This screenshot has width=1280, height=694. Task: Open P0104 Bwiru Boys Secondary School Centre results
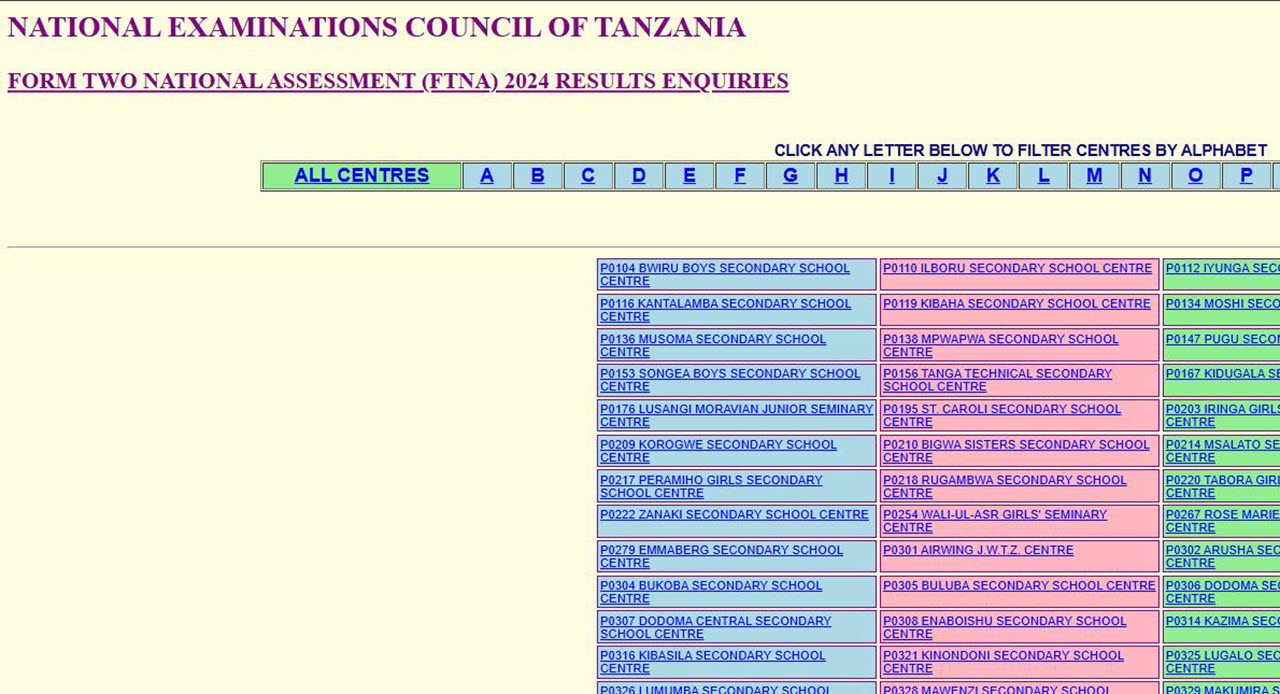pos(723,275)
